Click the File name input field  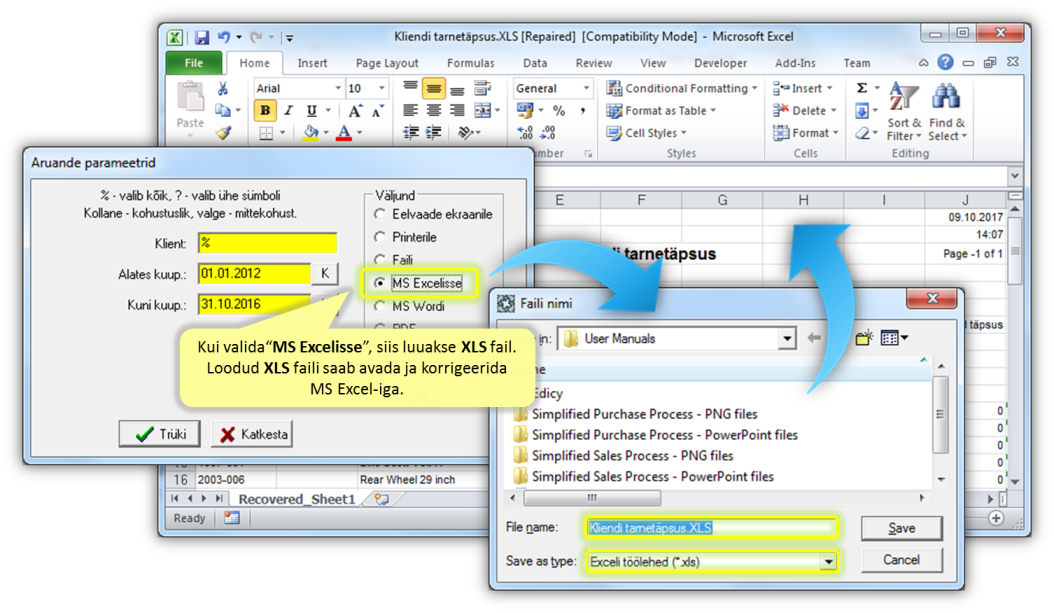tap(711, 528)
